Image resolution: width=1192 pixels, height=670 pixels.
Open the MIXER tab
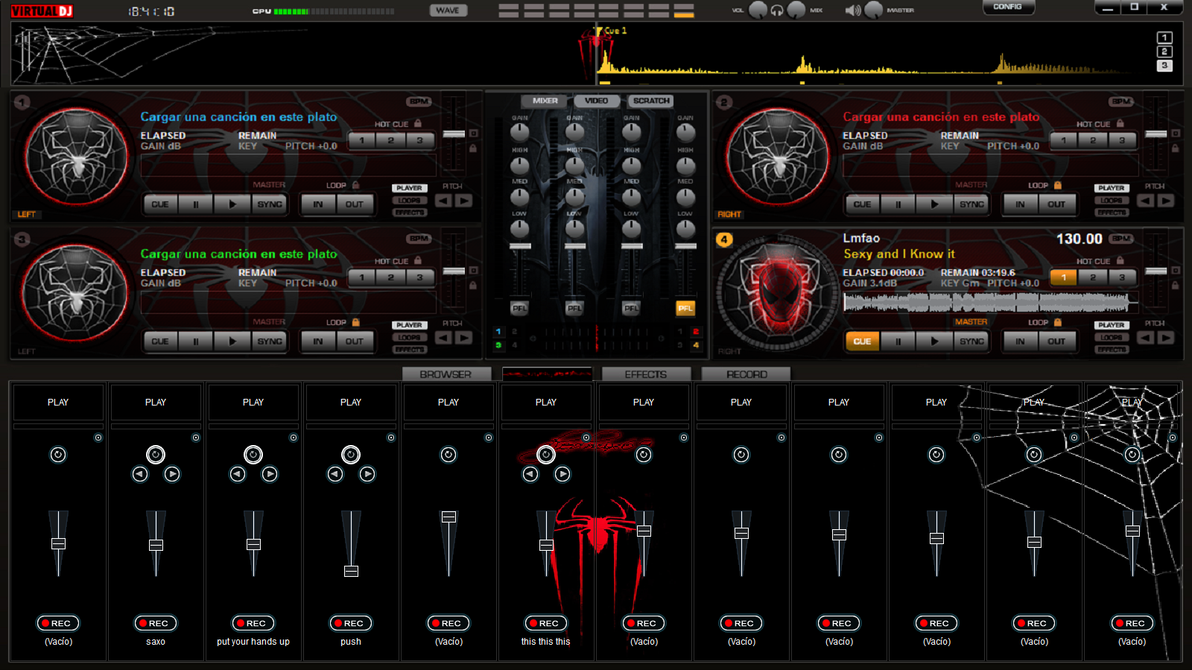point(544,100)
